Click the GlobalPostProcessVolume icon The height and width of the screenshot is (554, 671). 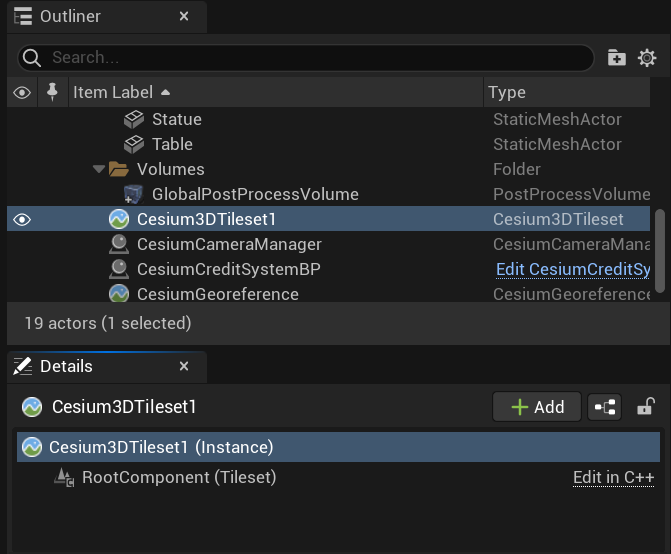[134, 194]
